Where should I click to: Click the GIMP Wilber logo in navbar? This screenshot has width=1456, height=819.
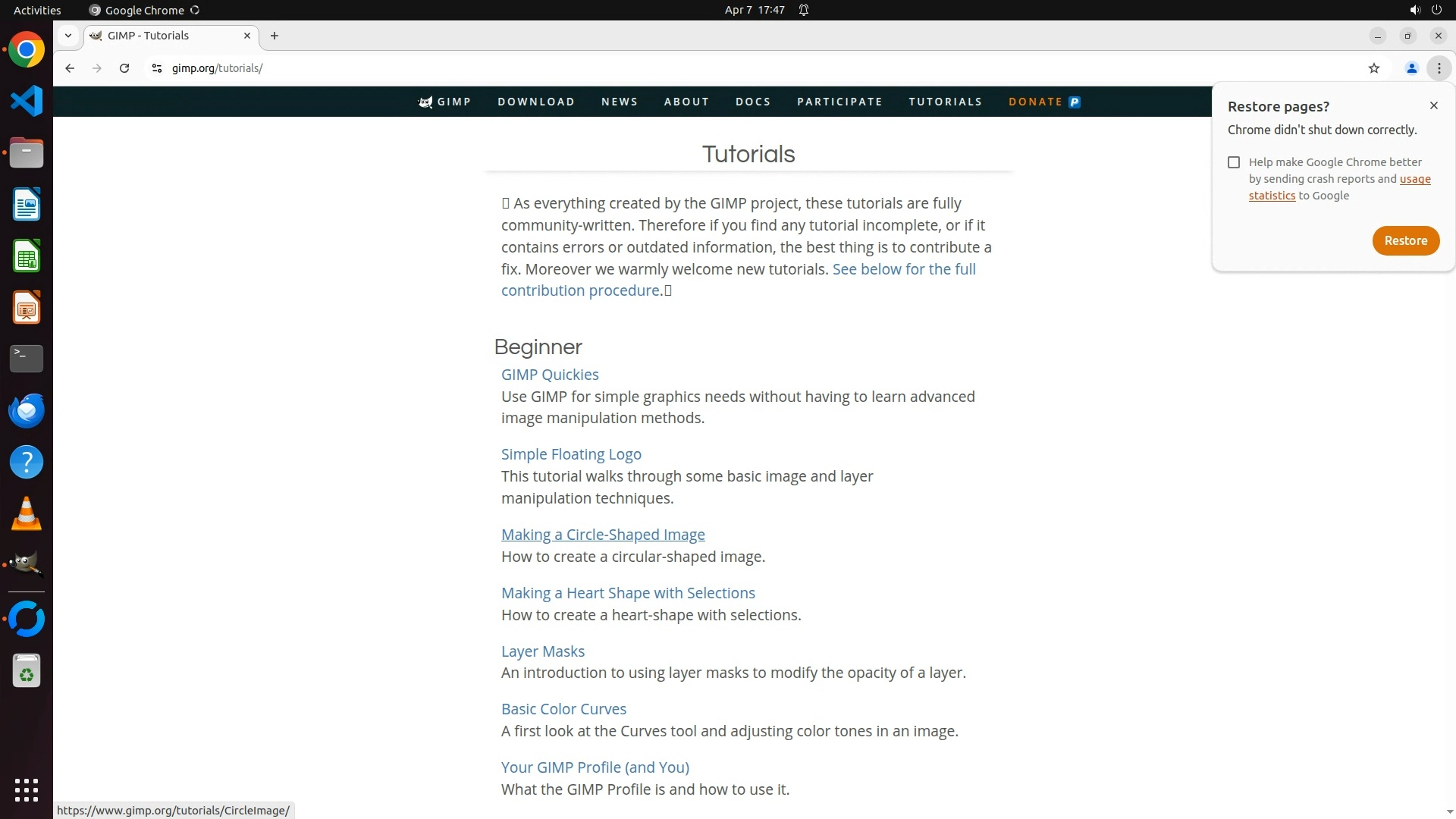(425, 102)
